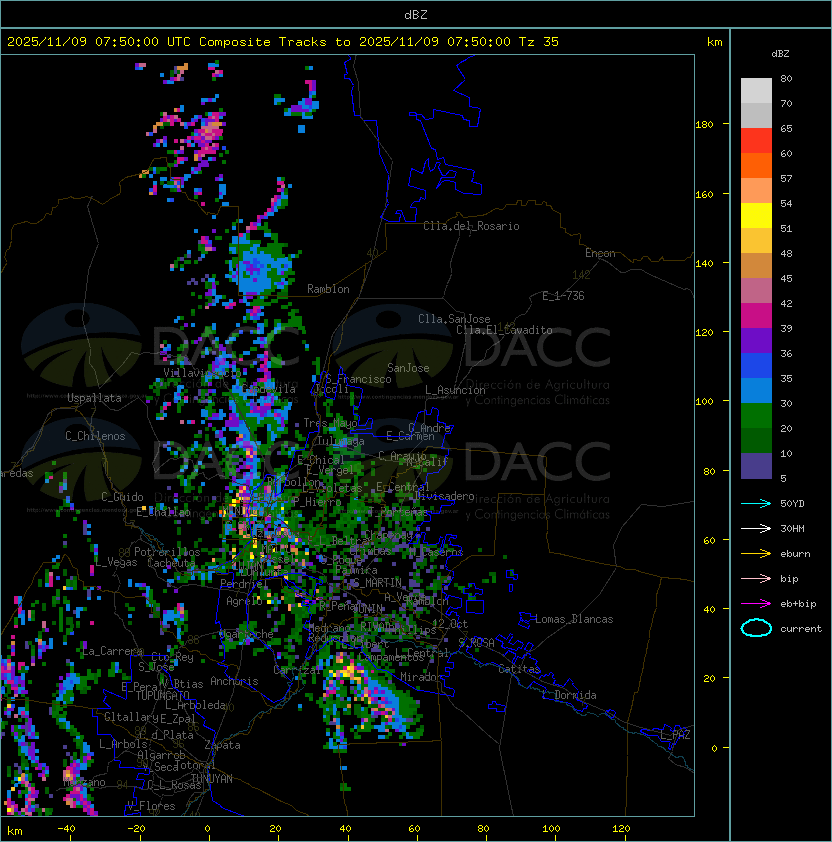The image size is (832, 842).
Task: Click the 'E_1-736' map label
Action: coord(563,296)
